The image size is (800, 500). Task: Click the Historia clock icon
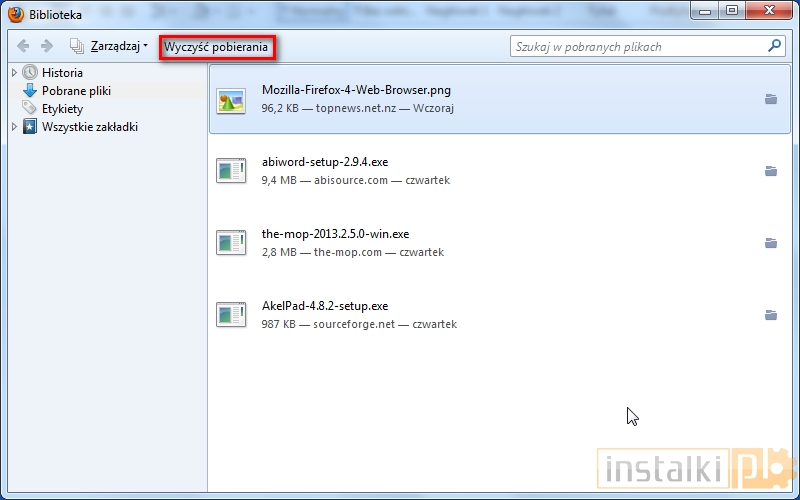30,72
